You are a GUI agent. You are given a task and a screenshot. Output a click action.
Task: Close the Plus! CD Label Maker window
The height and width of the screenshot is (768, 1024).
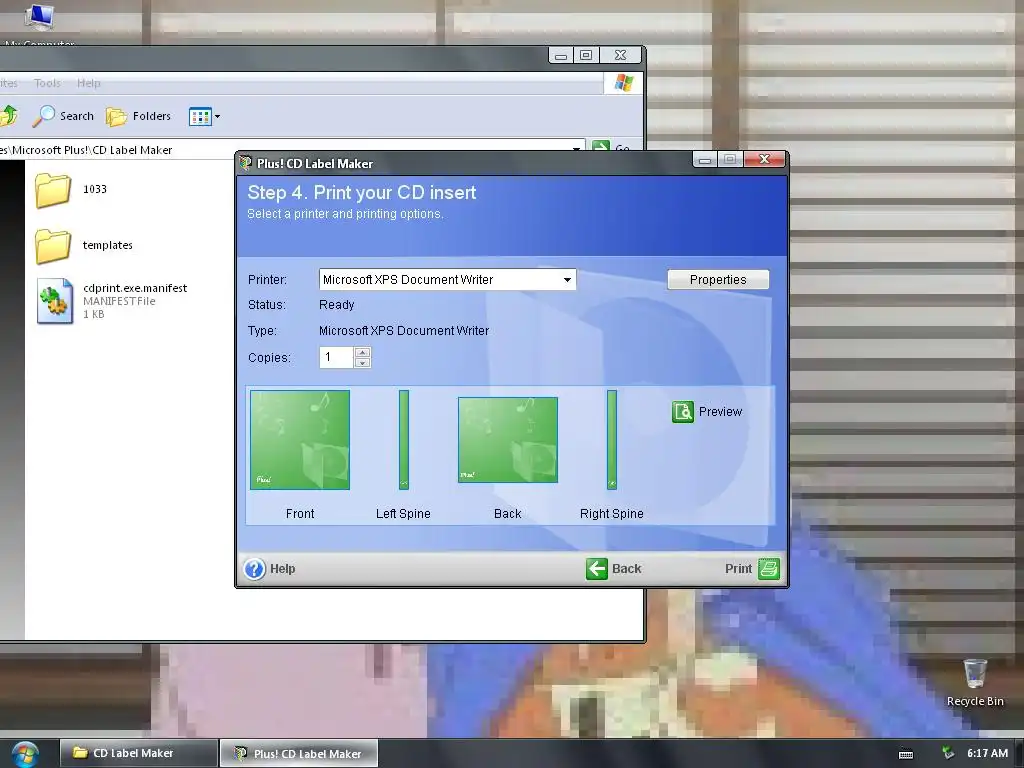764,159
